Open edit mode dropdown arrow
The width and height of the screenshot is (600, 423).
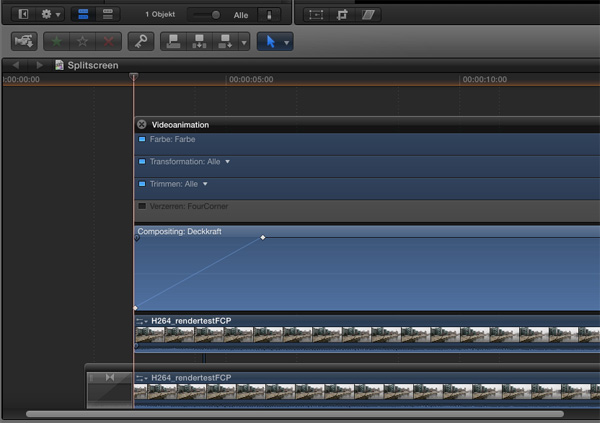pos(244,42)
